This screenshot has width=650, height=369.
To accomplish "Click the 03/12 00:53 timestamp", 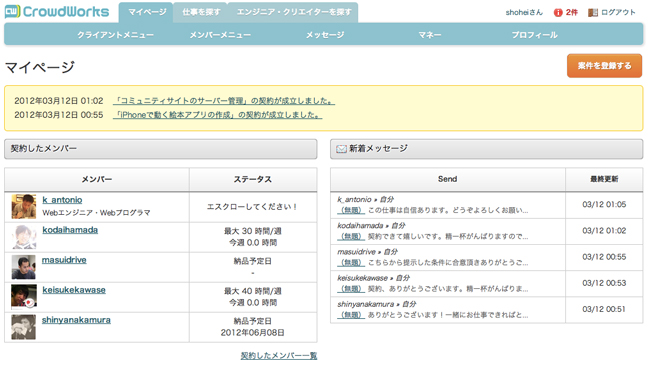I will click(x=604, y=283).
